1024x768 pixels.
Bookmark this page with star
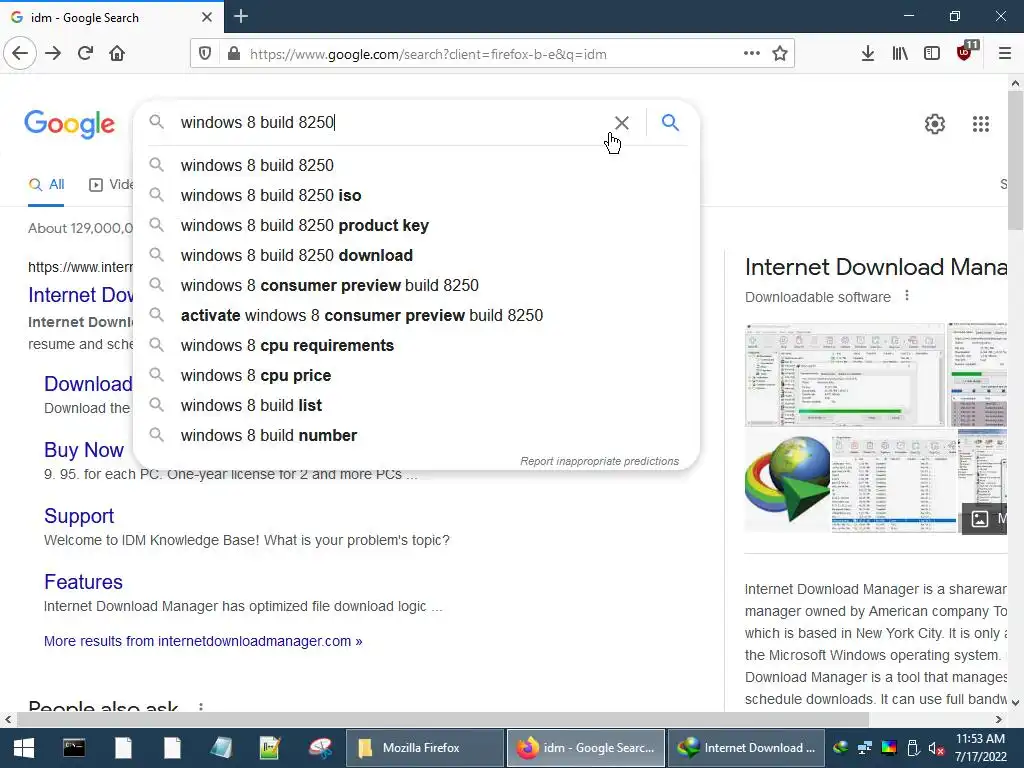[x=780, y=54]
